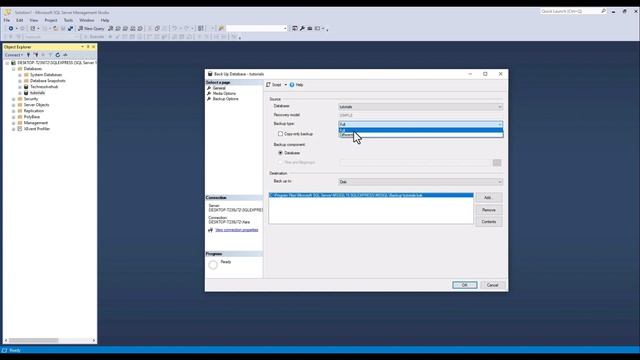640x360 pixels.
Task: Select the highlighted backup file path row
Action: 371,196
